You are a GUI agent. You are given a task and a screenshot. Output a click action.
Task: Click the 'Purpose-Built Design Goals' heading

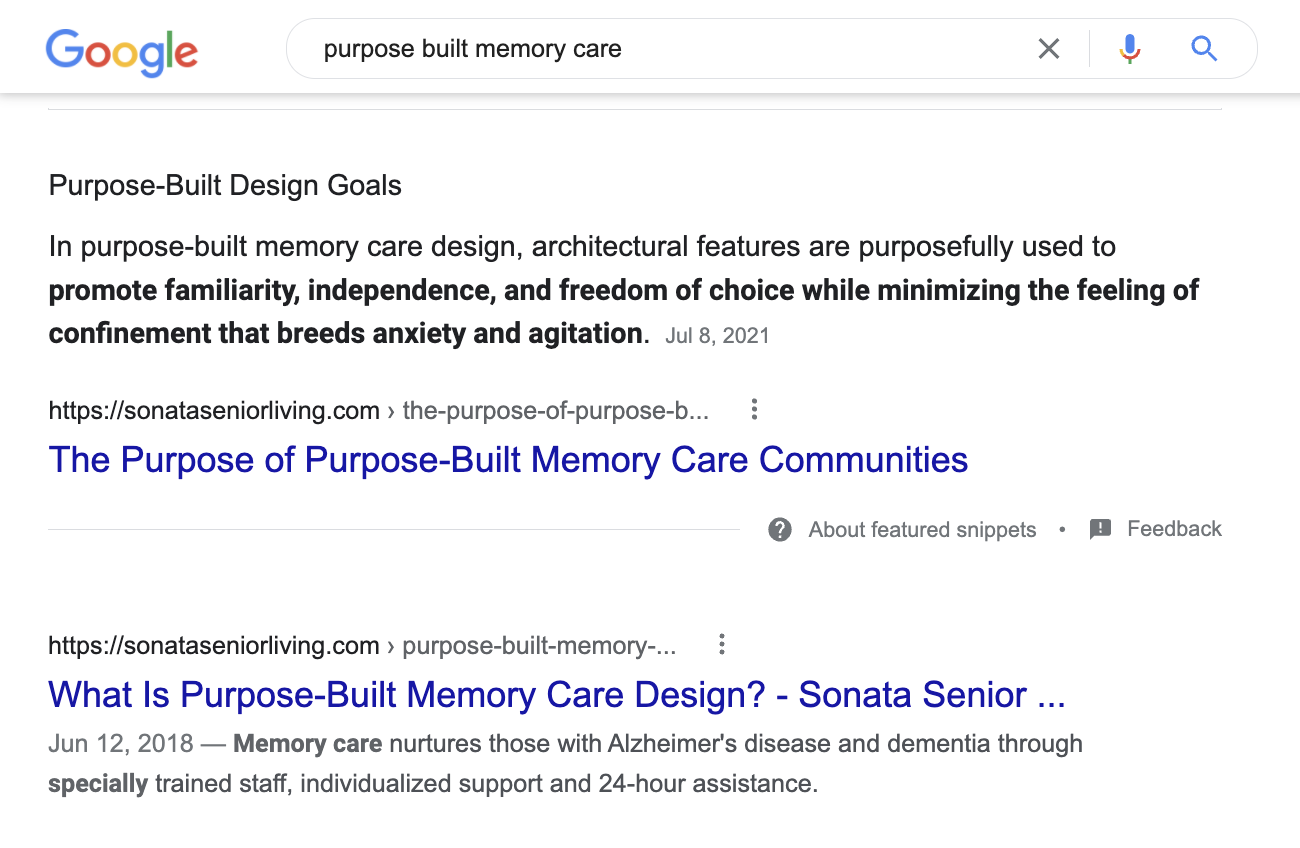coord(225,186)
